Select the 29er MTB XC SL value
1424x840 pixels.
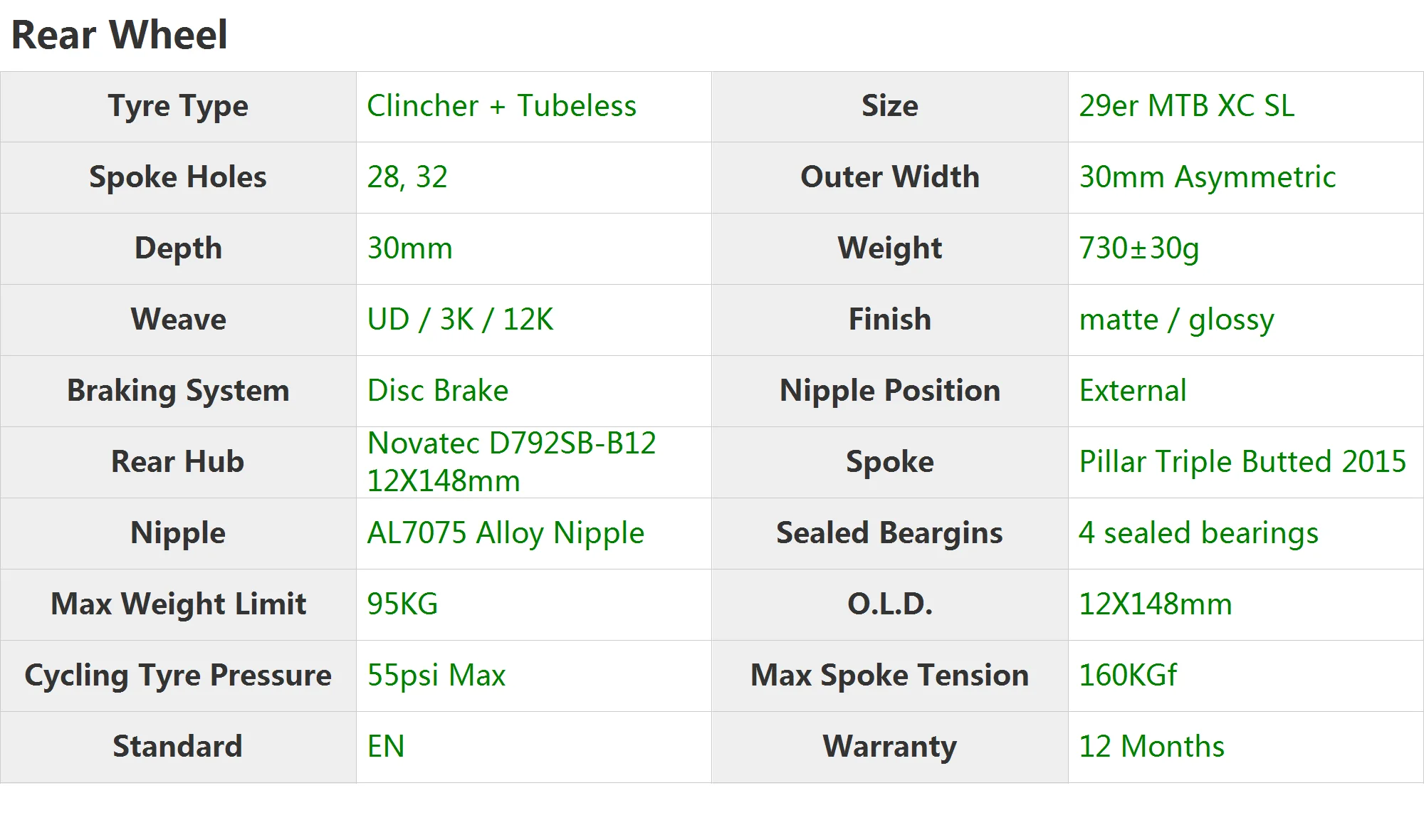[1186, 106]
